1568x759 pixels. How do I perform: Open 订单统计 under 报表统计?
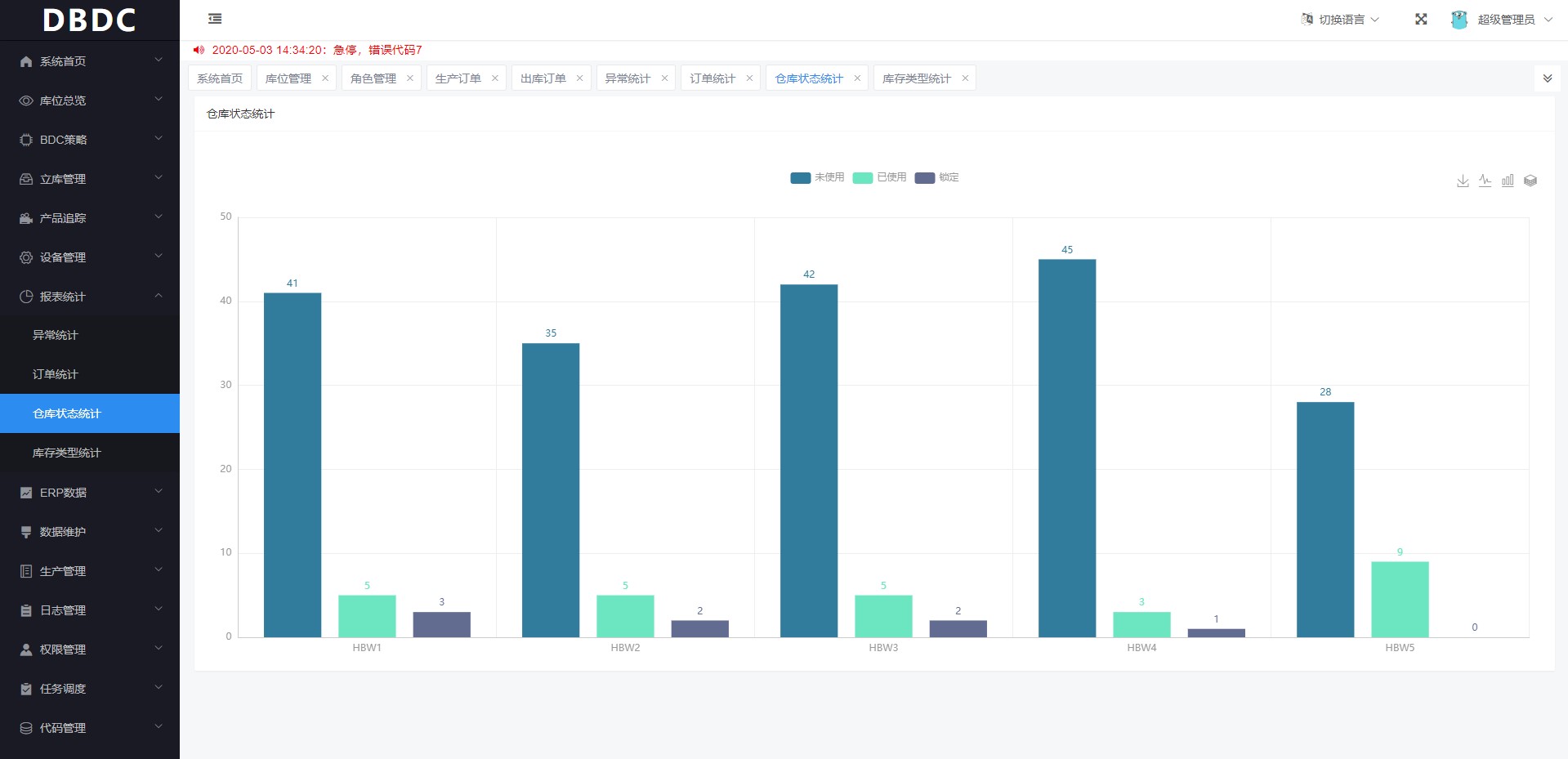click(x=56, y=374)
